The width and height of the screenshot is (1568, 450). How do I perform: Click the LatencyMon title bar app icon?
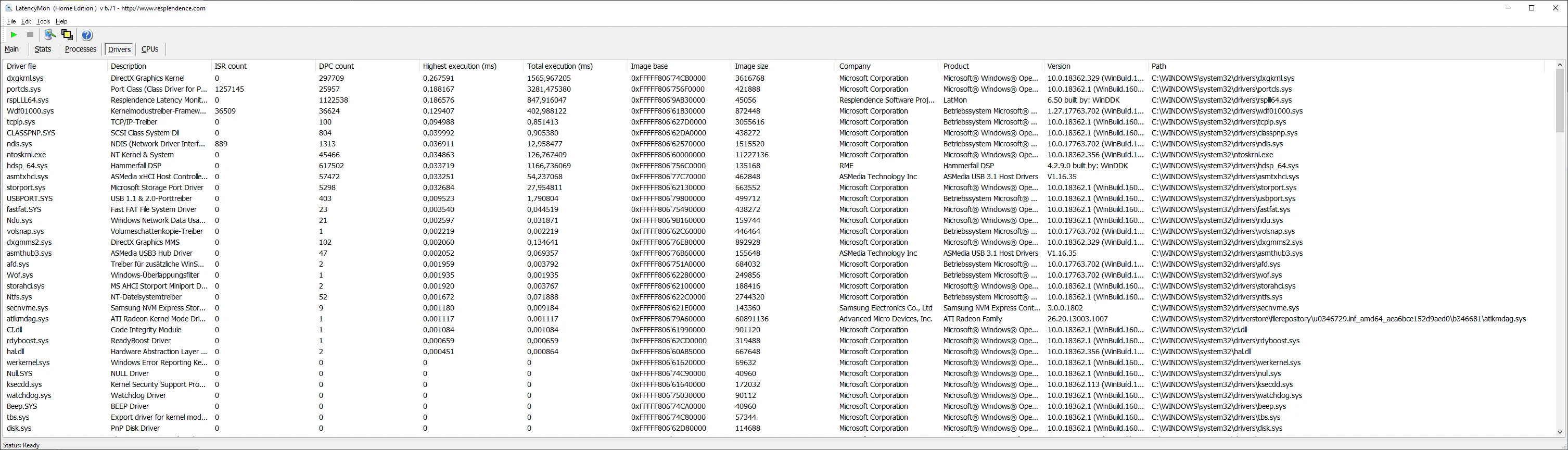click(x=8, y=8)
